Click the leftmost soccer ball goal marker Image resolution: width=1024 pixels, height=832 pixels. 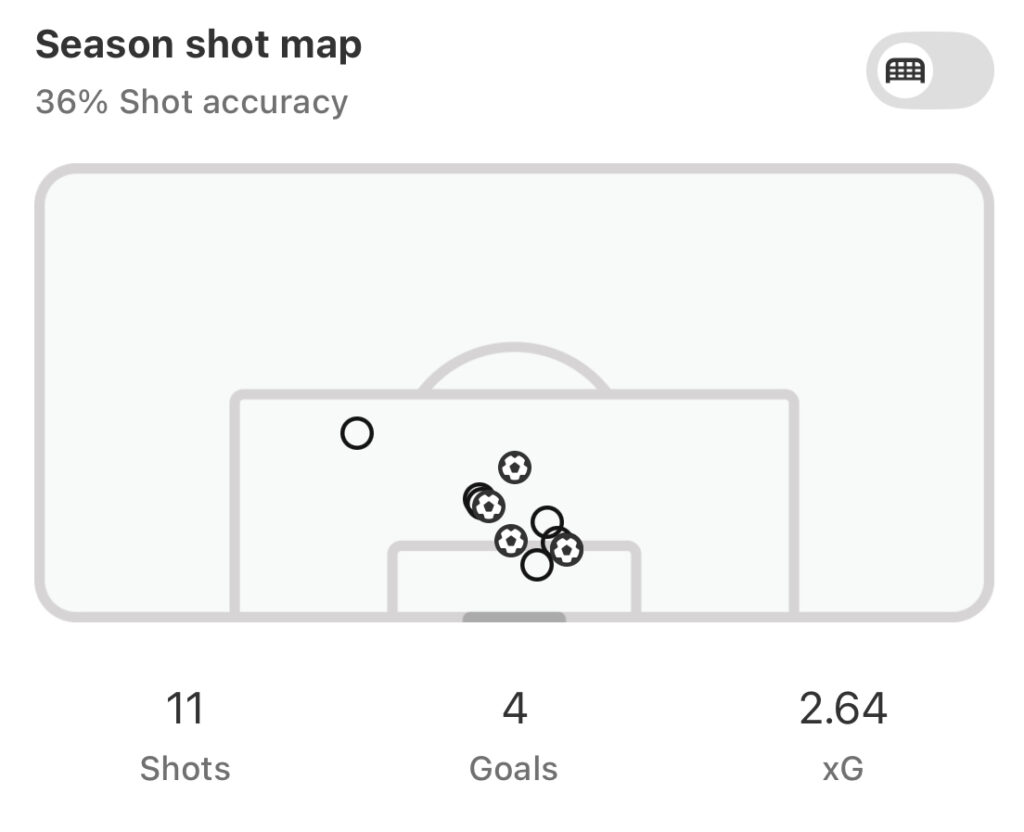pyautogui.click(x=489, y=507)
